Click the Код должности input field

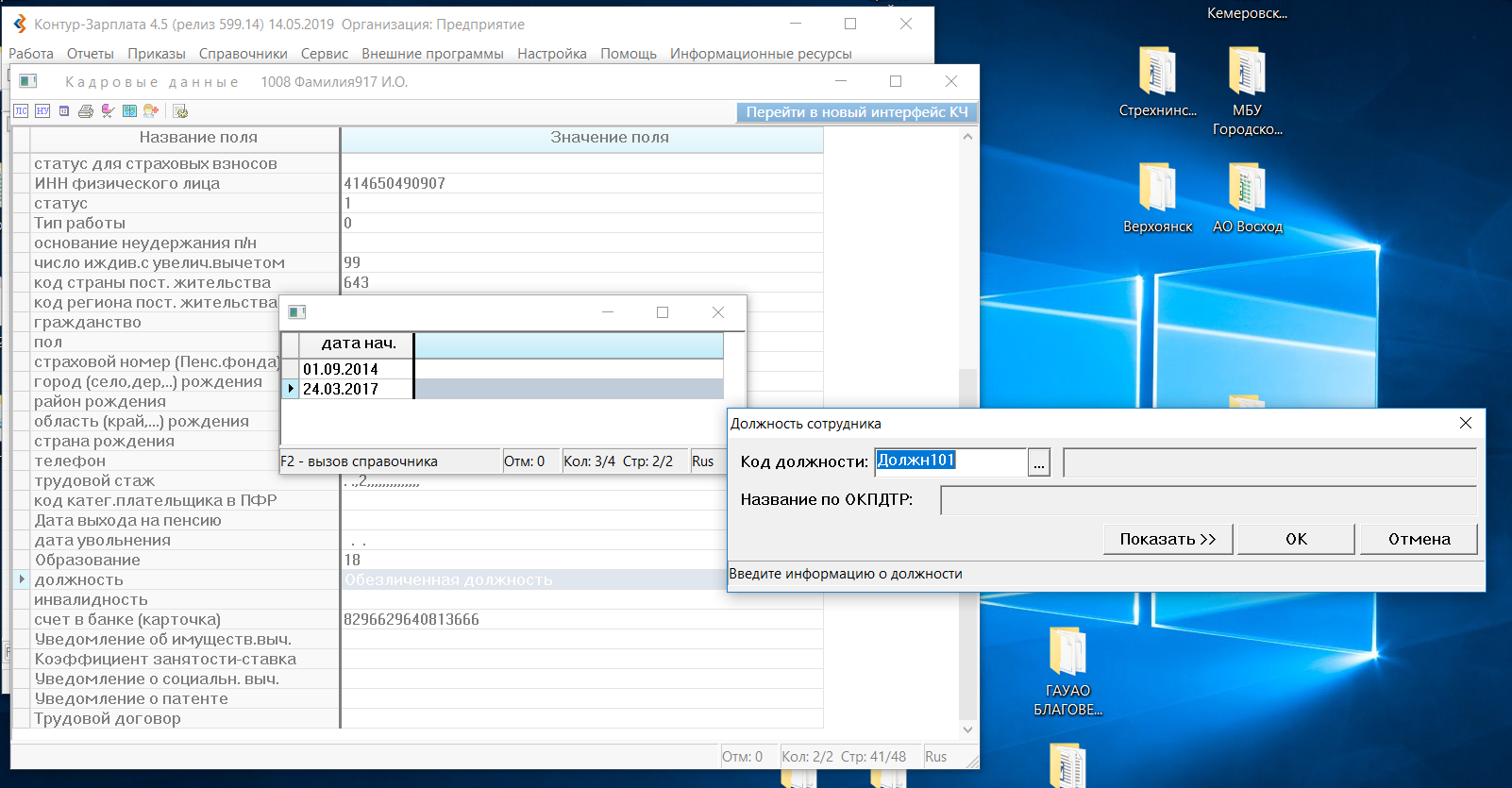pyautogui.click(x=950, y=461)
